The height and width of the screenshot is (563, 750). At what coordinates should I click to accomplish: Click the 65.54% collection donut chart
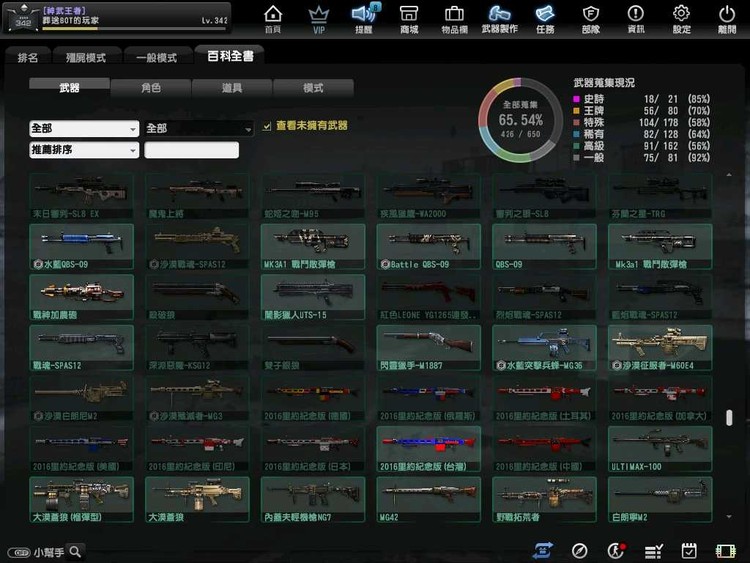pyautogui.click(x=520, y=120)
